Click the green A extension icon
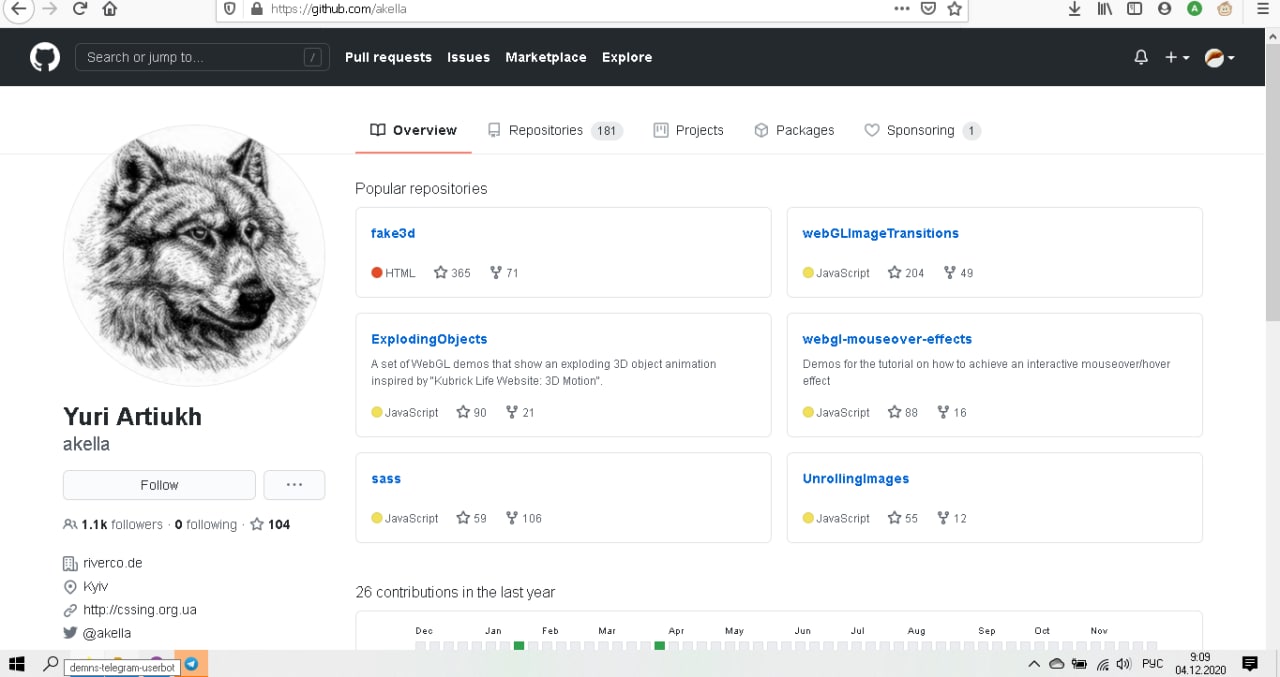Screen dimensions: 1280x677 point(1194,8)
